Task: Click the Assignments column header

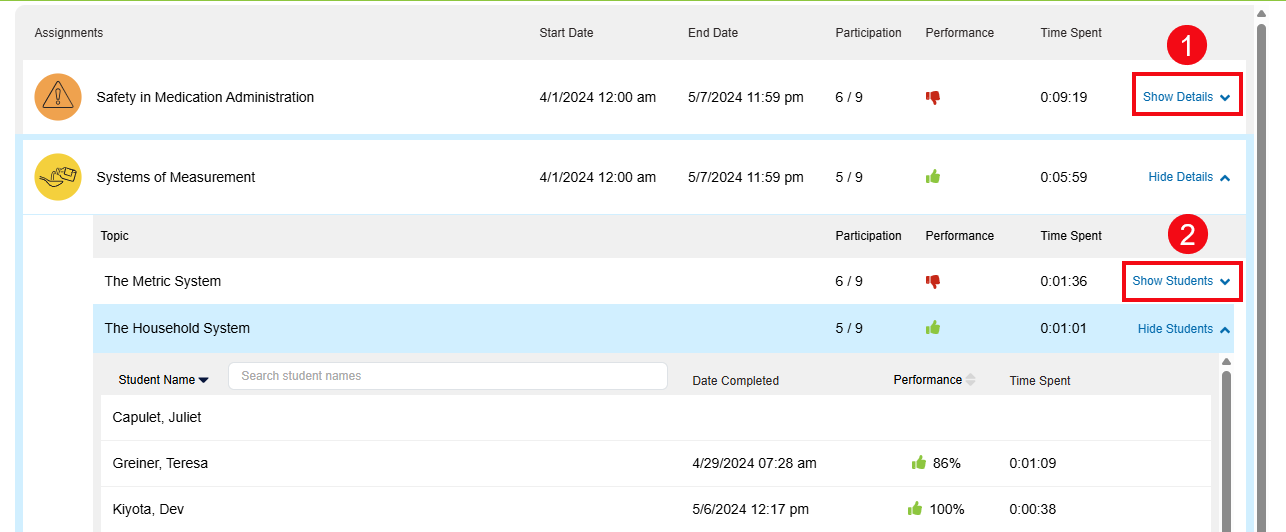Action: click(x=69, y=33)
